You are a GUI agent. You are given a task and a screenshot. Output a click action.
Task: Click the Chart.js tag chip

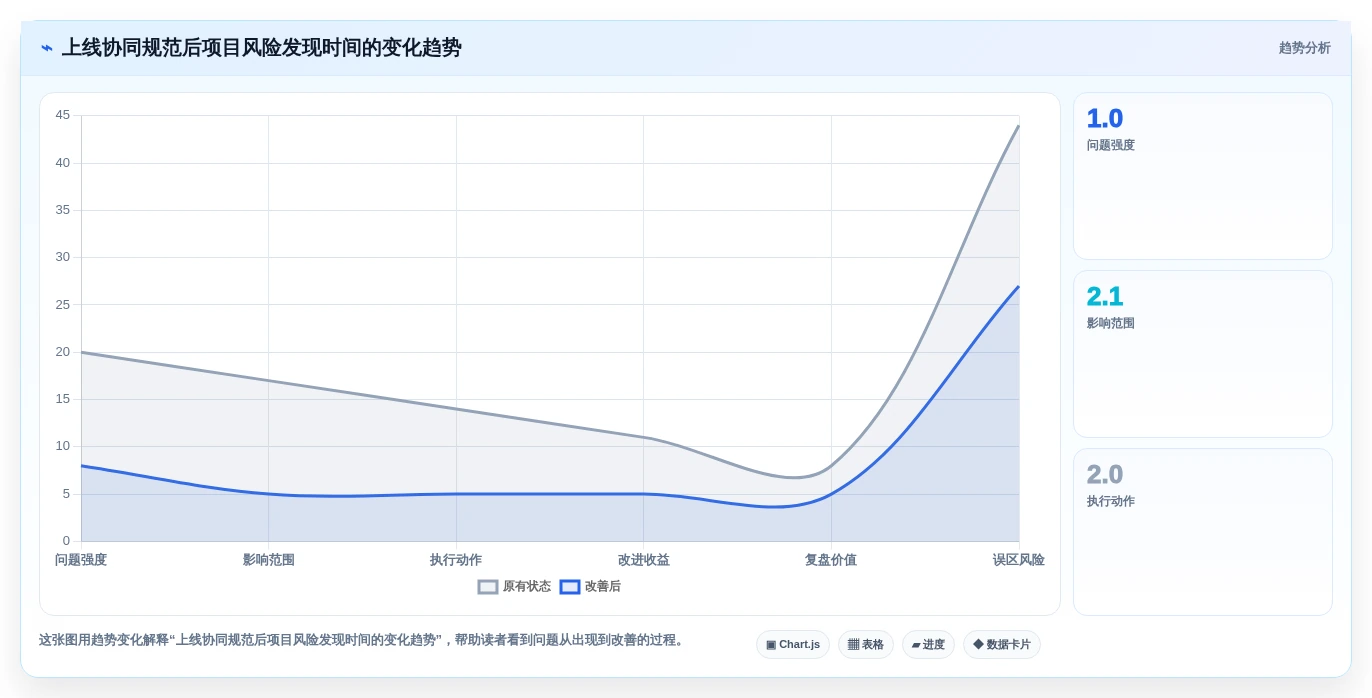click(x=793, y=645)
